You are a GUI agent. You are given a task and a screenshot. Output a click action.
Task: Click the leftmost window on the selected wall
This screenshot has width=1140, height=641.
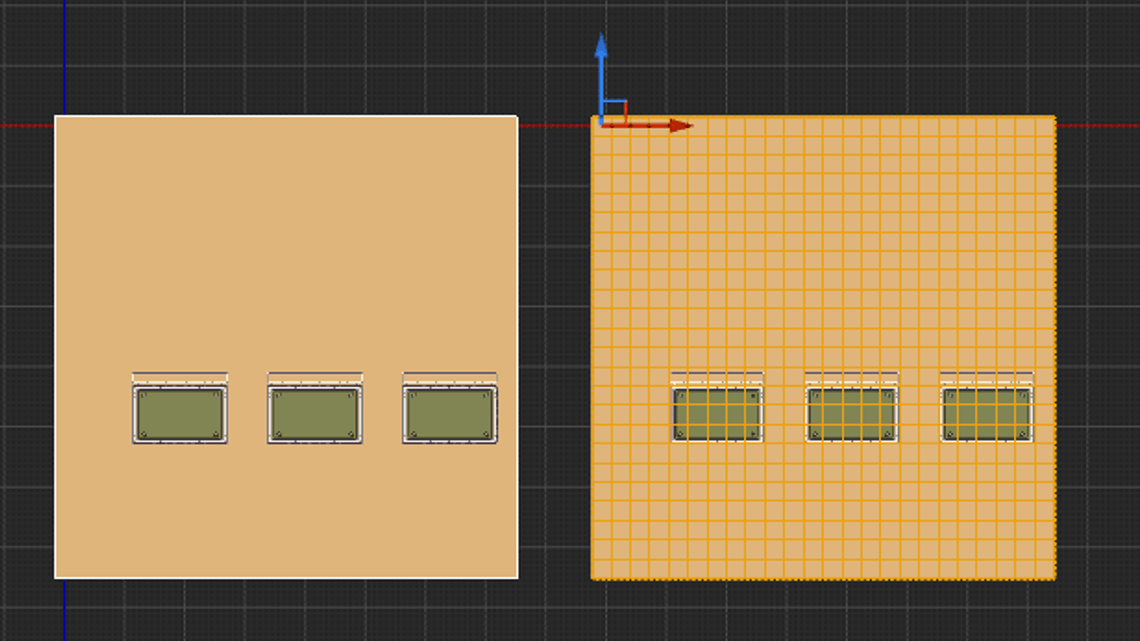tap(719, 412)
